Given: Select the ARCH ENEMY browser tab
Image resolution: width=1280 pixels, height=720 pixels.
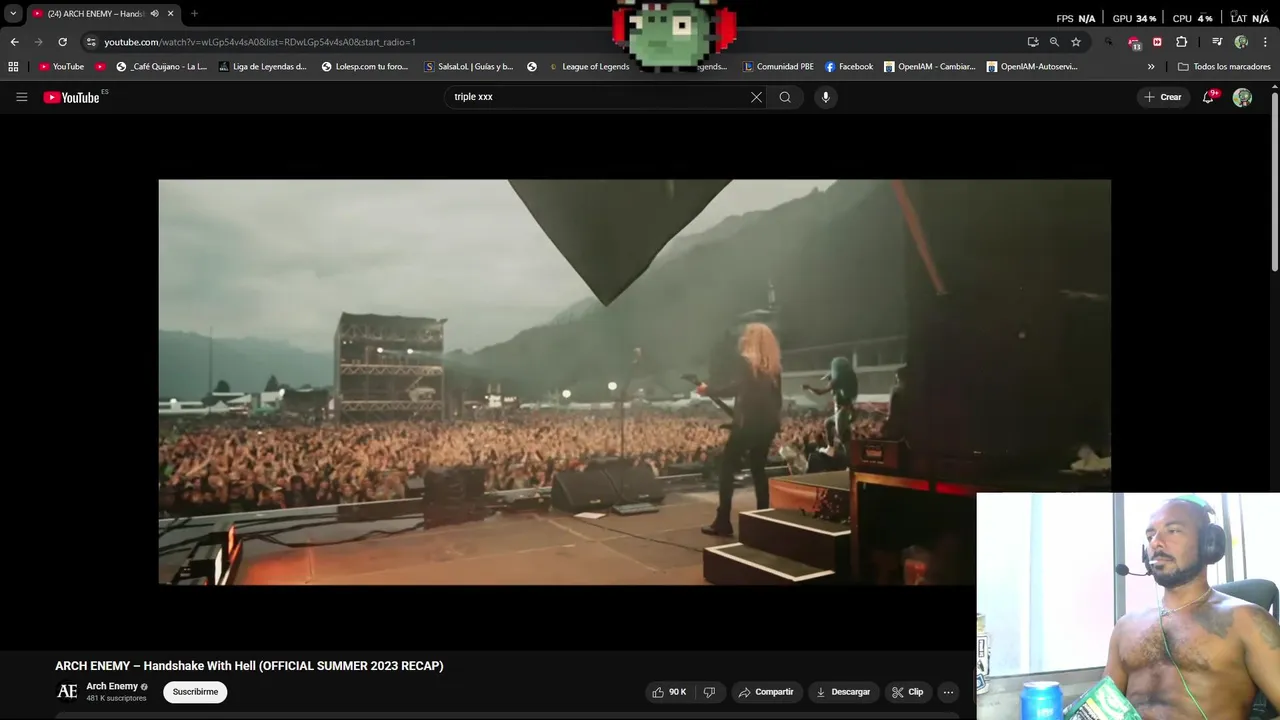Looking at the screenshot, I should pyautogui.click(x=104, y=14).
